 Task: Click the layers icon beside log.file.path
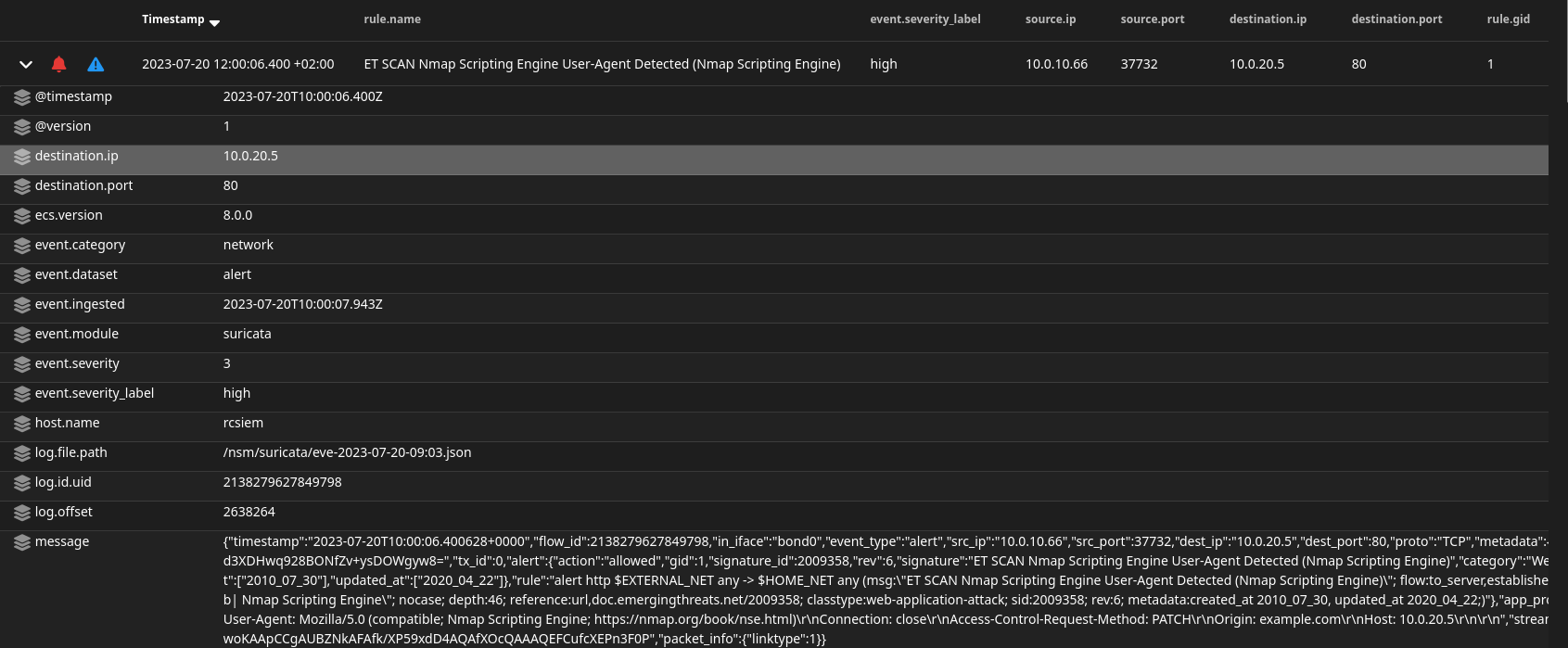(22, 453)
